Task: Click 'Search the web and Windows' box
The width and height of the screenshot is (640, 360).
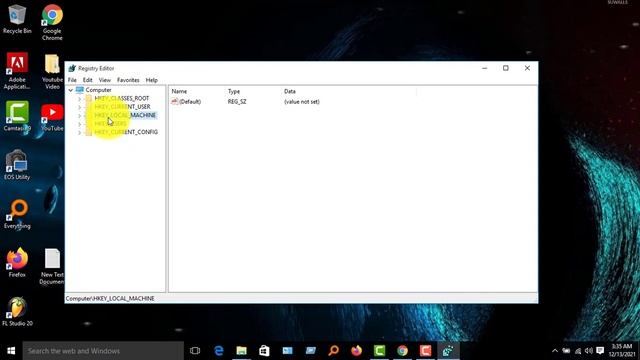Action: point(103,351)
